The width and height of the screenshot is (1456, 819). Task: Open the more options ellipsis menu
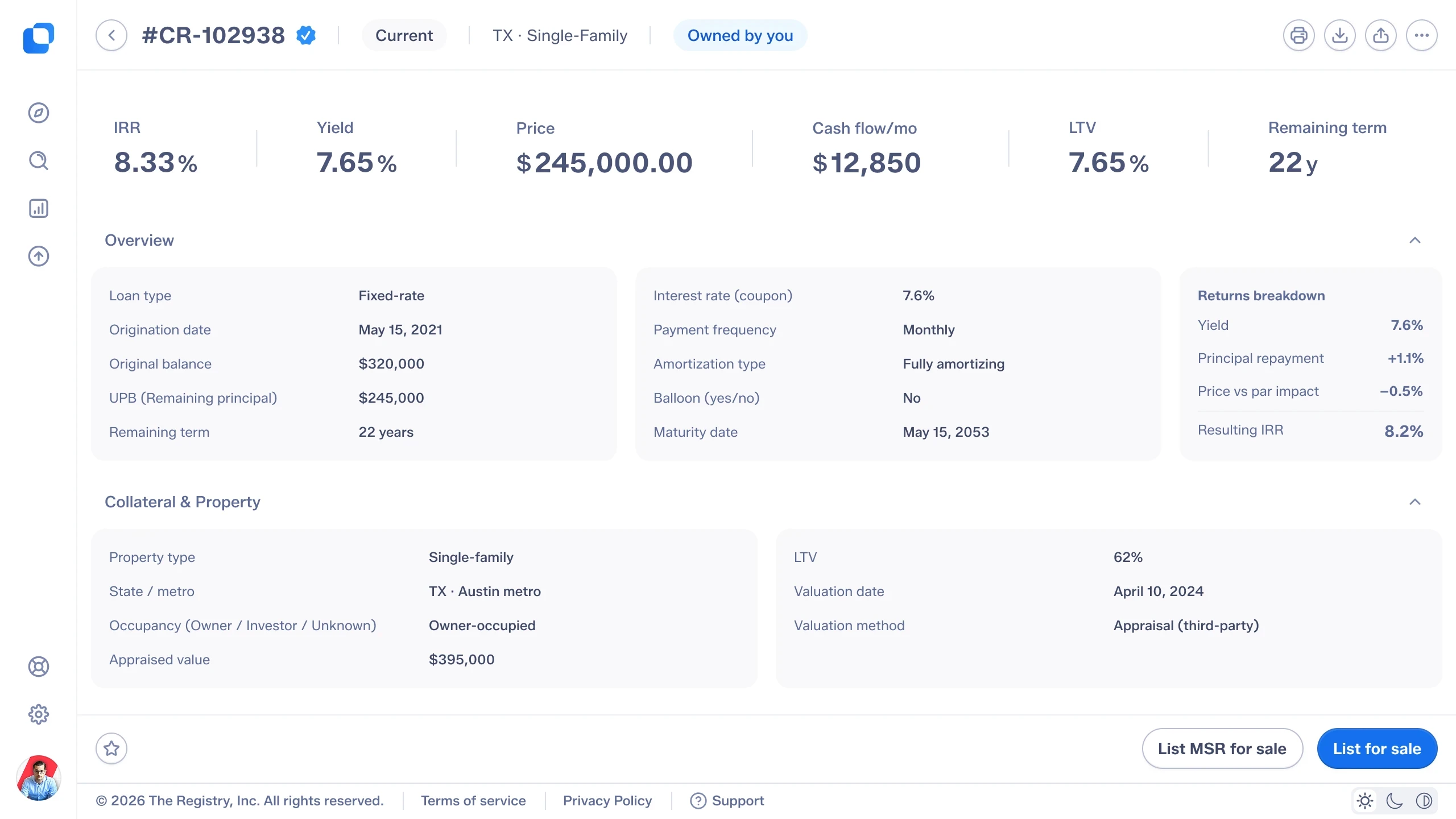[1422, 35]
